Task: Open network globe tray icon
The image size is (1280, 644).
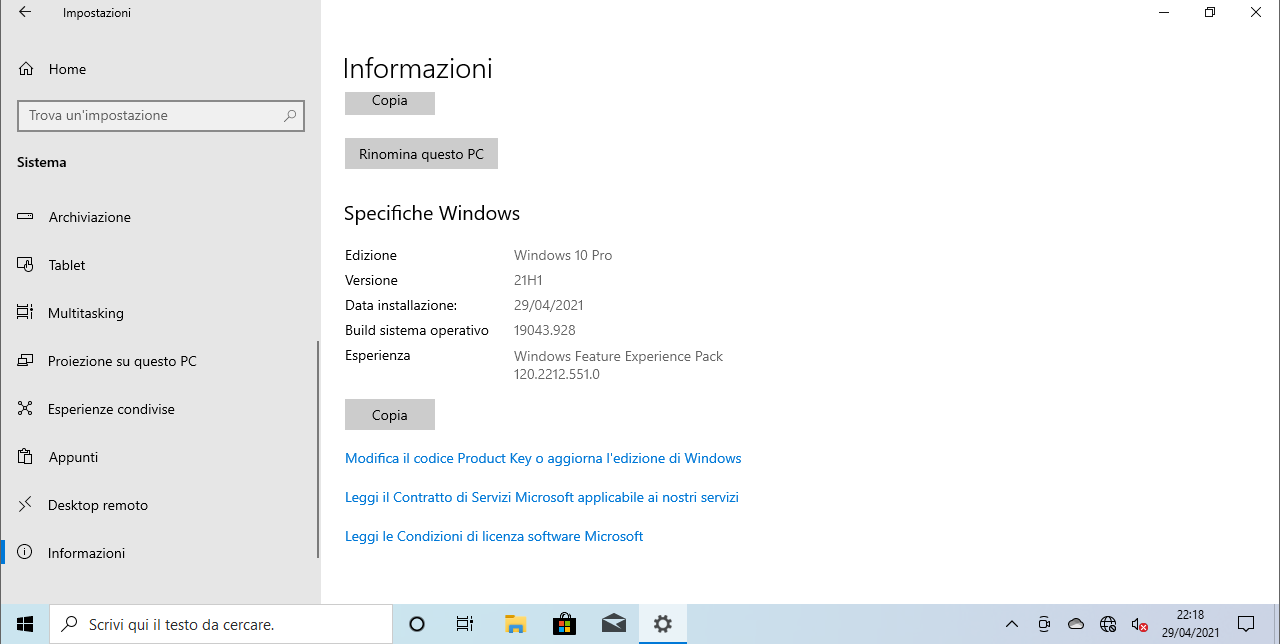Action: point(1108,624)
